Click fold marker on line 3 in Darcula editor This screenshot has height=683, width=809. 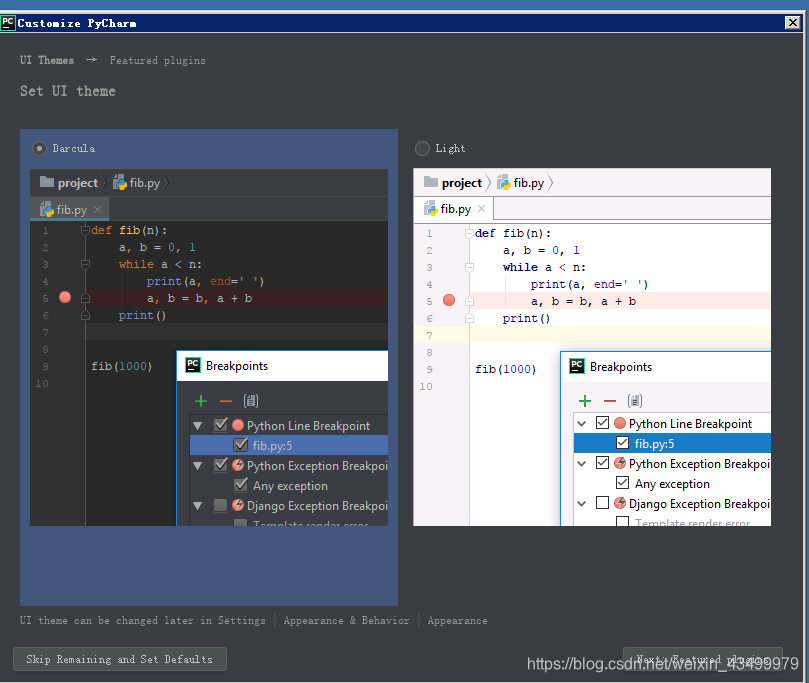[x=85, y=264]
